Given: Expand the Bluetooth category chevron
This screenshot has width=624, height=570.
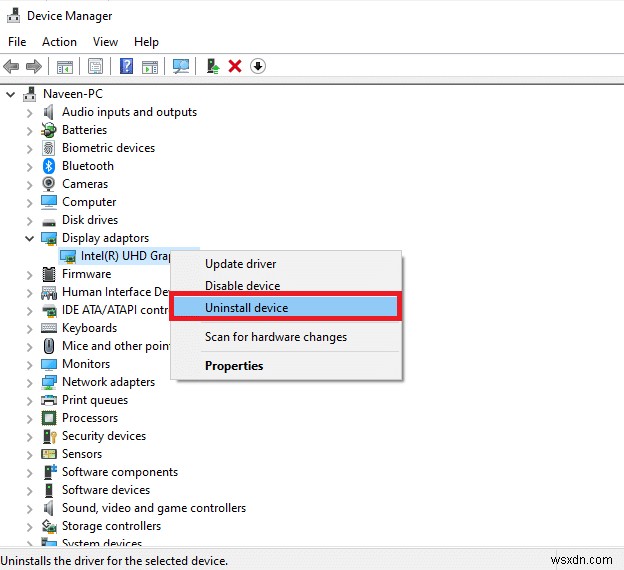Looking at the screenshot, I should click(29, 167).
